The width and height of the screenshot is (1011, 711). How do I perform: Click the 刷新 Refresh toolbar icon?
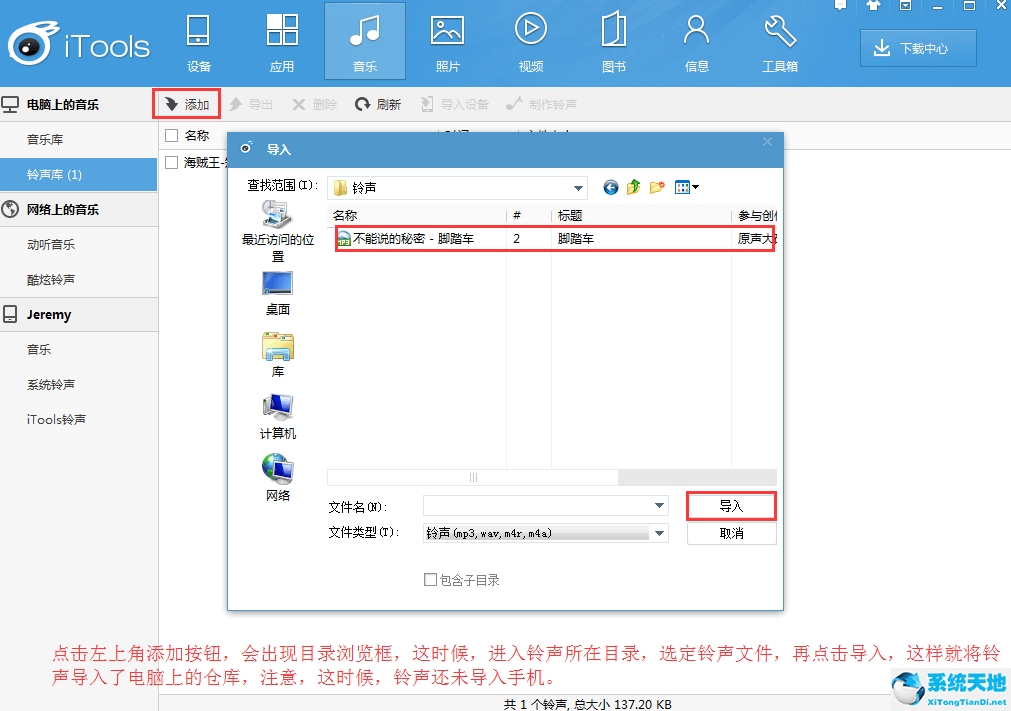click(x=378, y=104)
